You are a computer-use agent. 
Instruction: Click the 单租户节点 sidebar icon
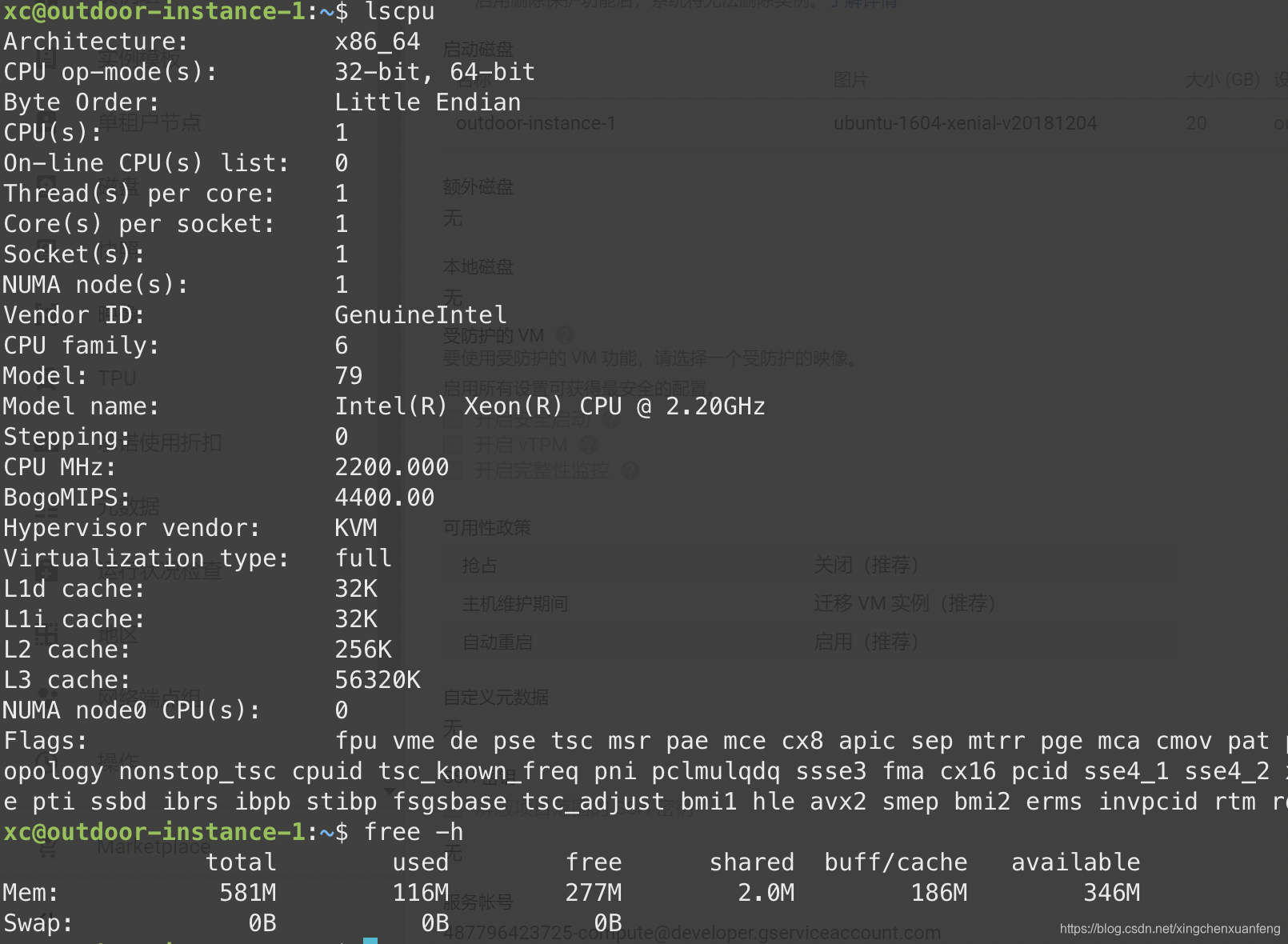[x=46, y=122]
